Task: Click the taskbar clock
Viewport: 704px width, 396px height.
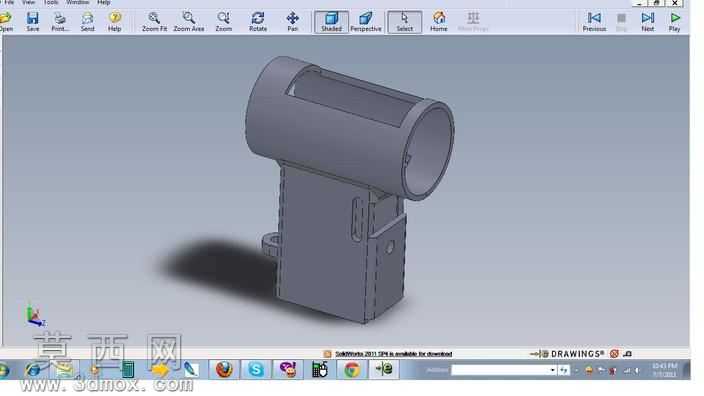Action: click(664, 370)
